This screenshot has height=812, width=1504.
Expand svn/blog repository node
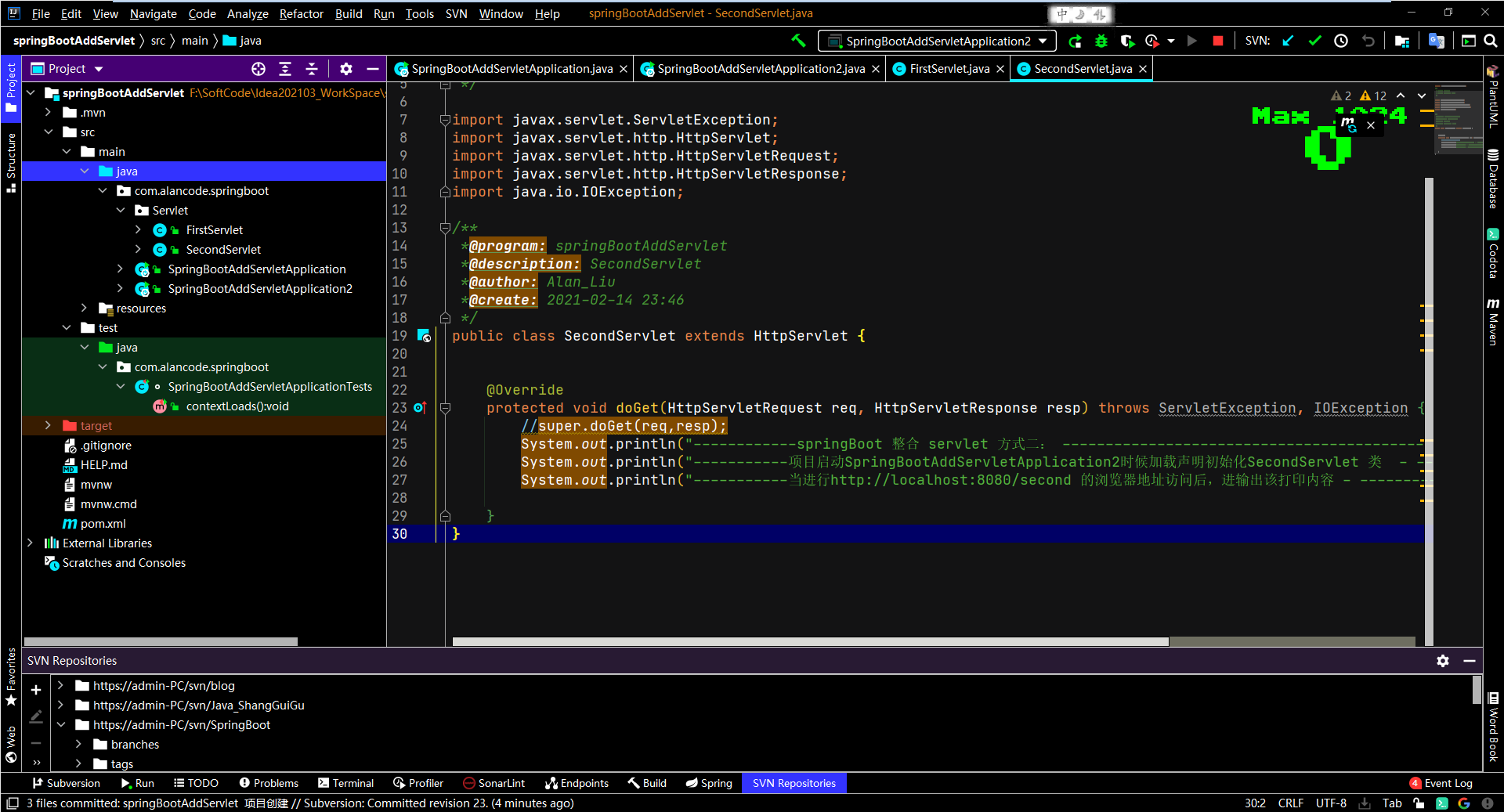pyautogui.click(x=60, y=686)
